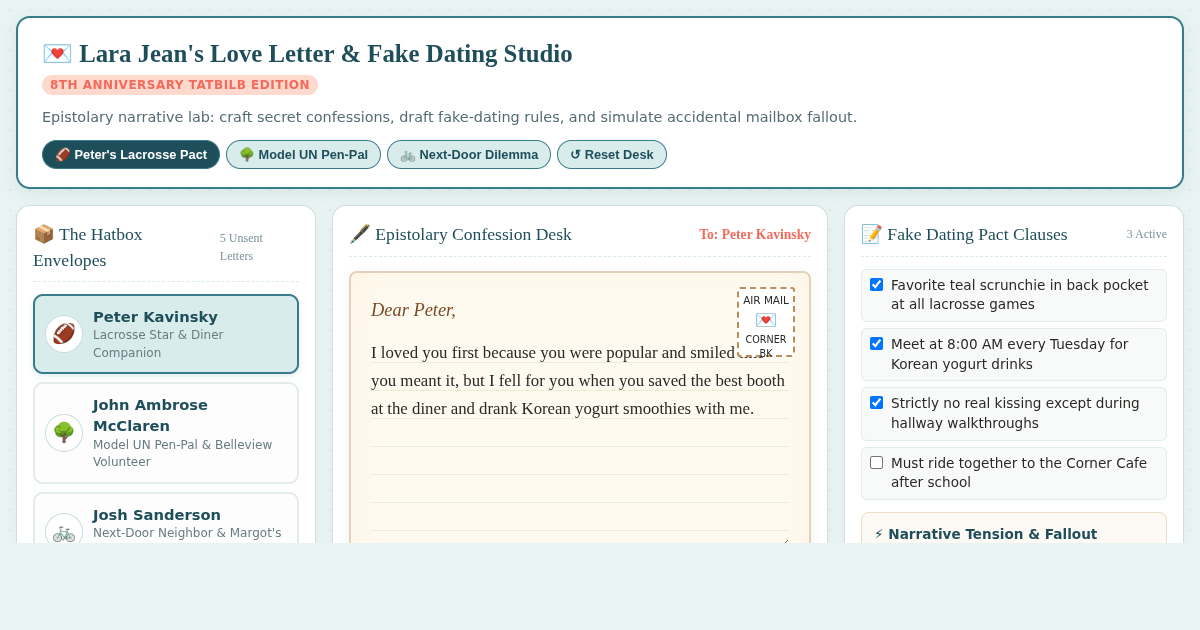This screenshot has width=1200, height=630.
Task: Click the love letter icon in the title
Action: [57, 54]
